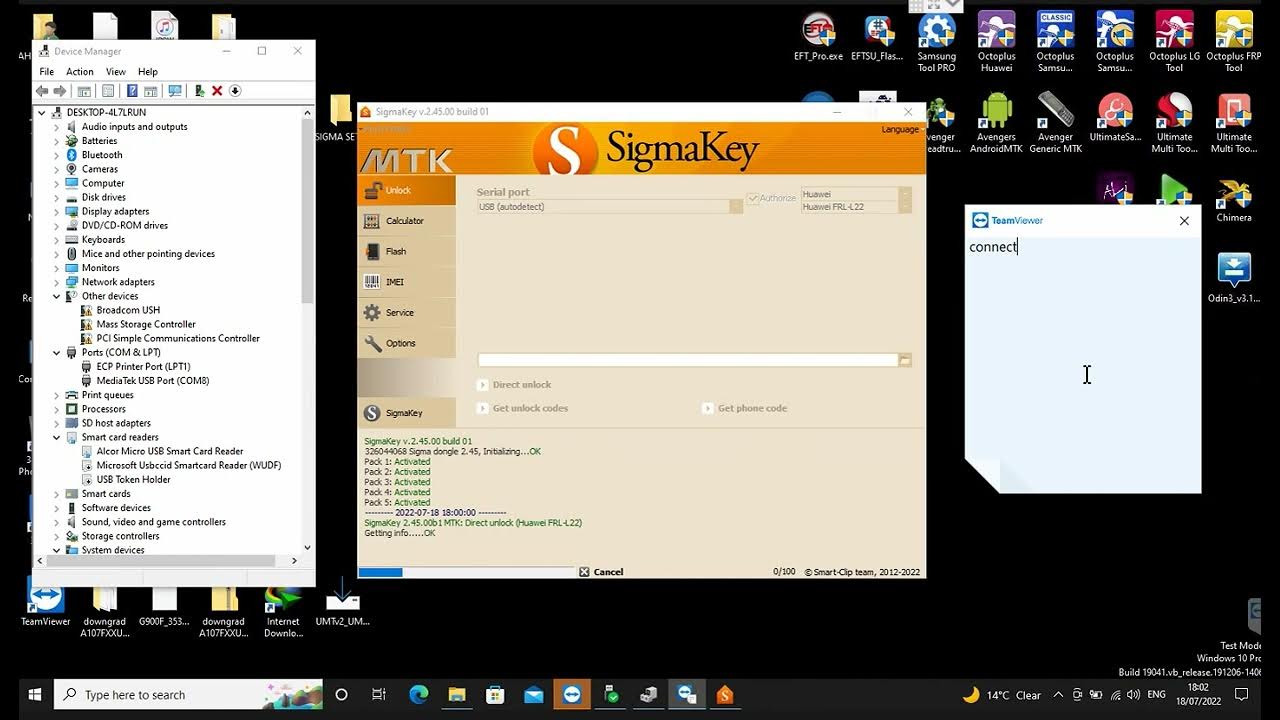Open the Service section in SigmaKey
1280x720 pixels.
(407, 312)
